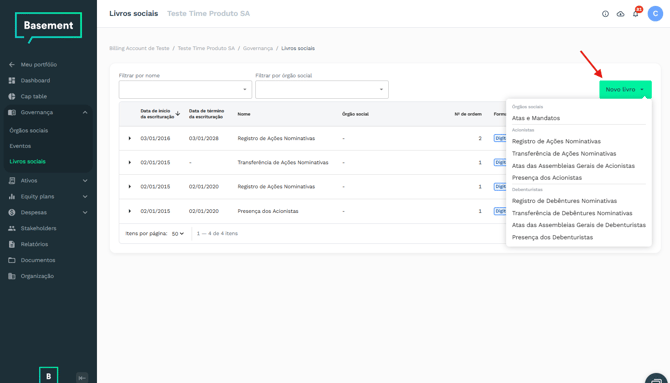Click the Nº de ordem column header

468,114
